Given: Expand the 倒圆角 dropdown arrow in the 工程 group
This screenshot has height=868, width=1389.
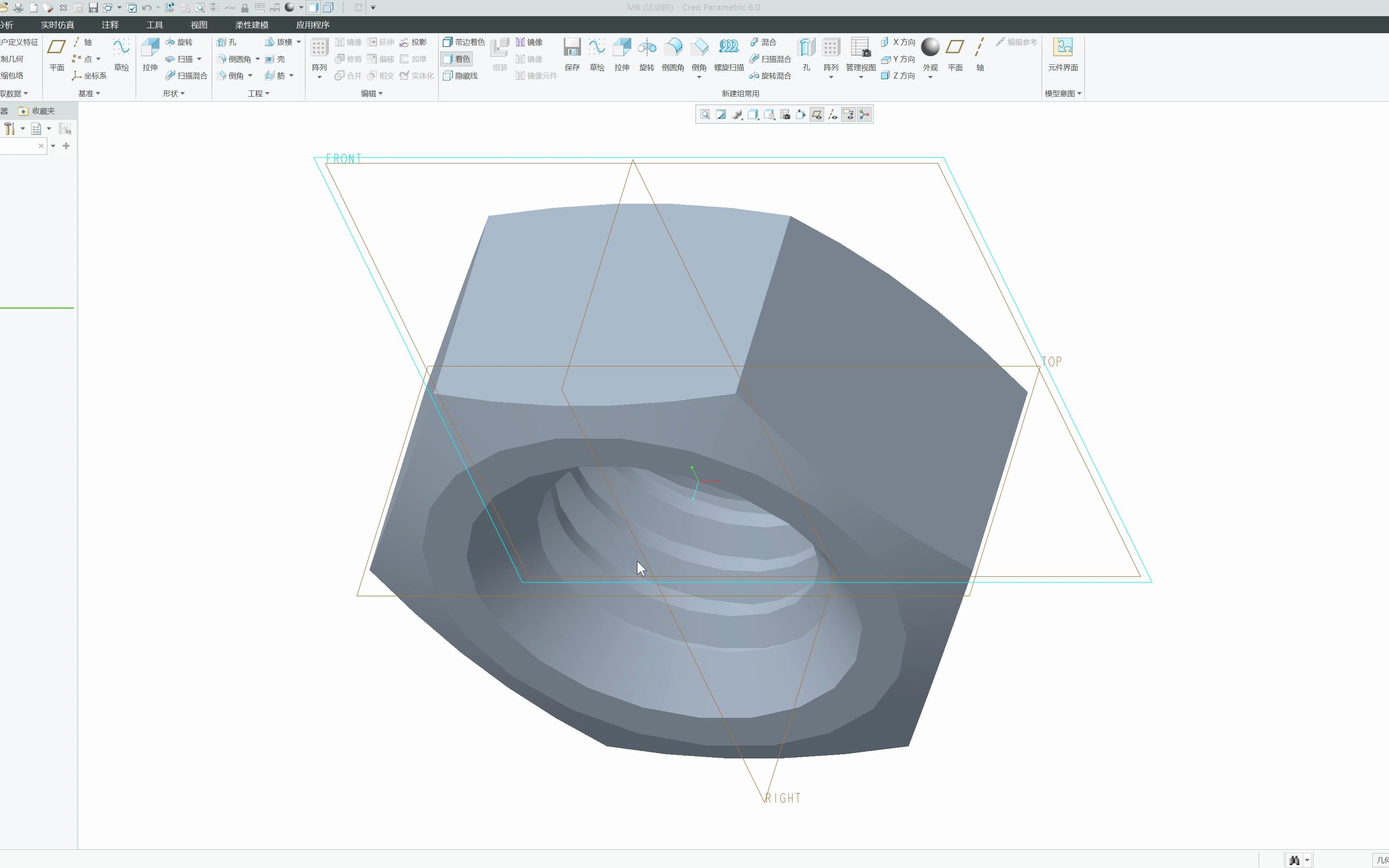Looking at the screenshot, I should [258, 59].
